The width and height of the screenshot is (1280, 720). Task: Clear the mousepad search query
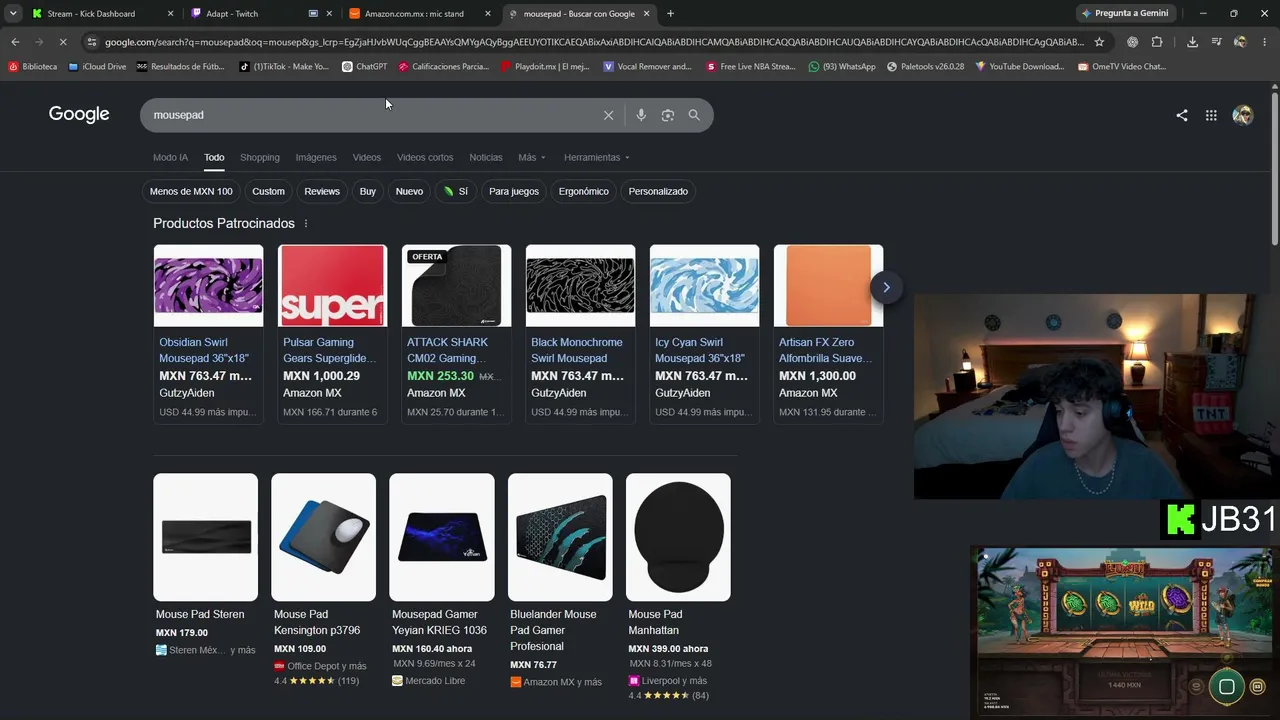(x=608, y=115)
